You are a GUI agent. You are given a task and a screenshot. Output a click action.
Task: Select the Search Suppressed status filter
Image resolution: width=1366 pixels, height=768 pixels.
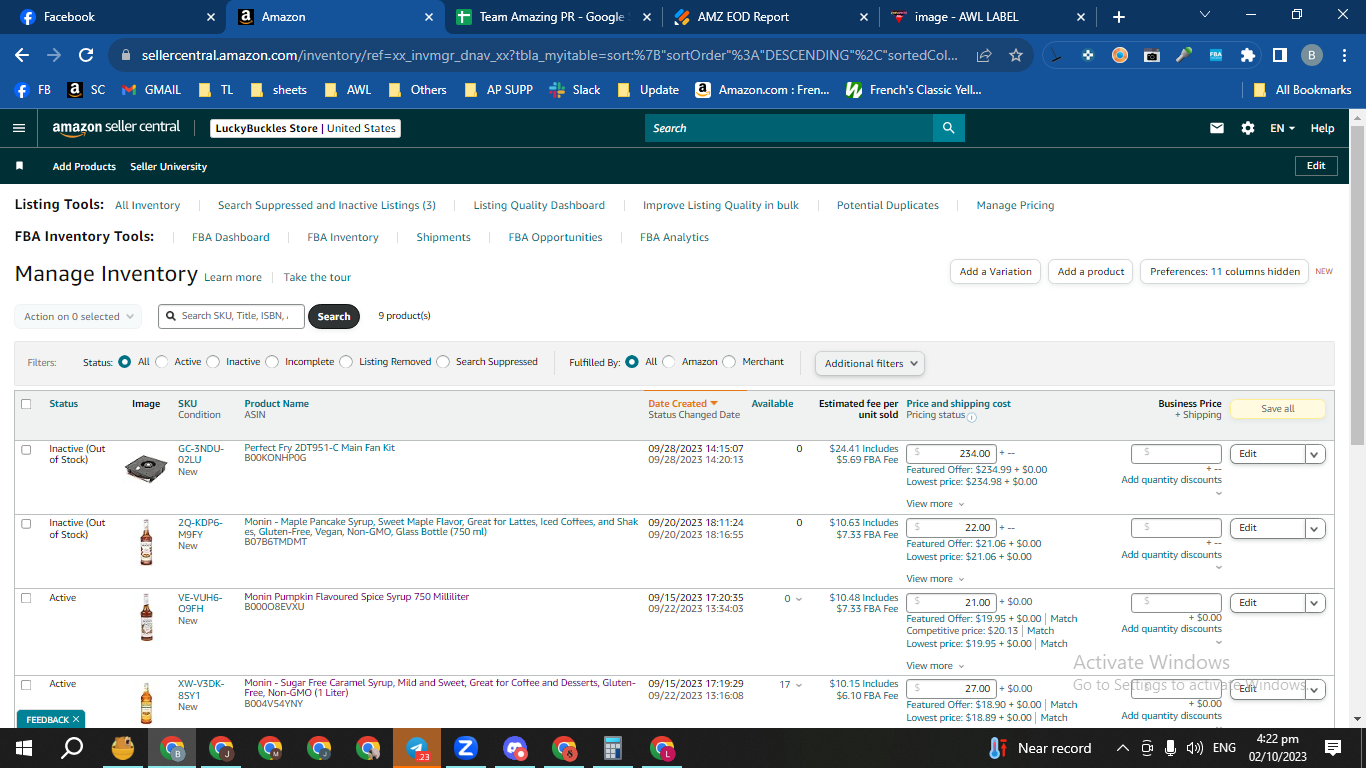[x=443, y=362]
